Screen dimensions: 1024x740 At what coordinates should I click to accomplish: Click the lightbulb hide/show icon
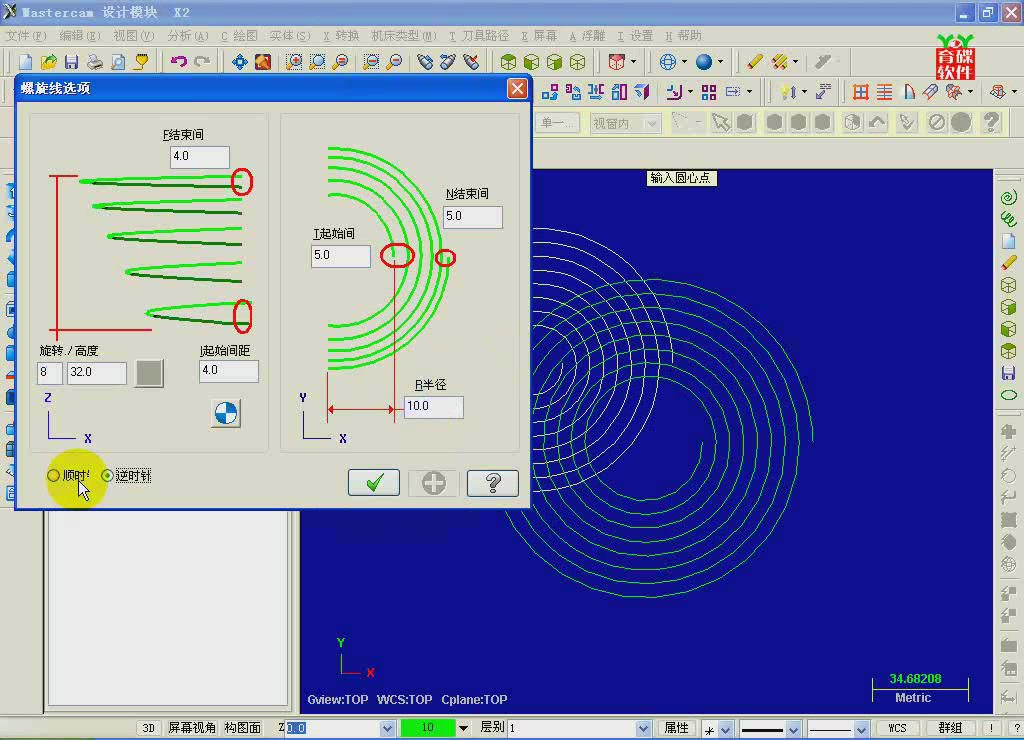pos(786,92)
